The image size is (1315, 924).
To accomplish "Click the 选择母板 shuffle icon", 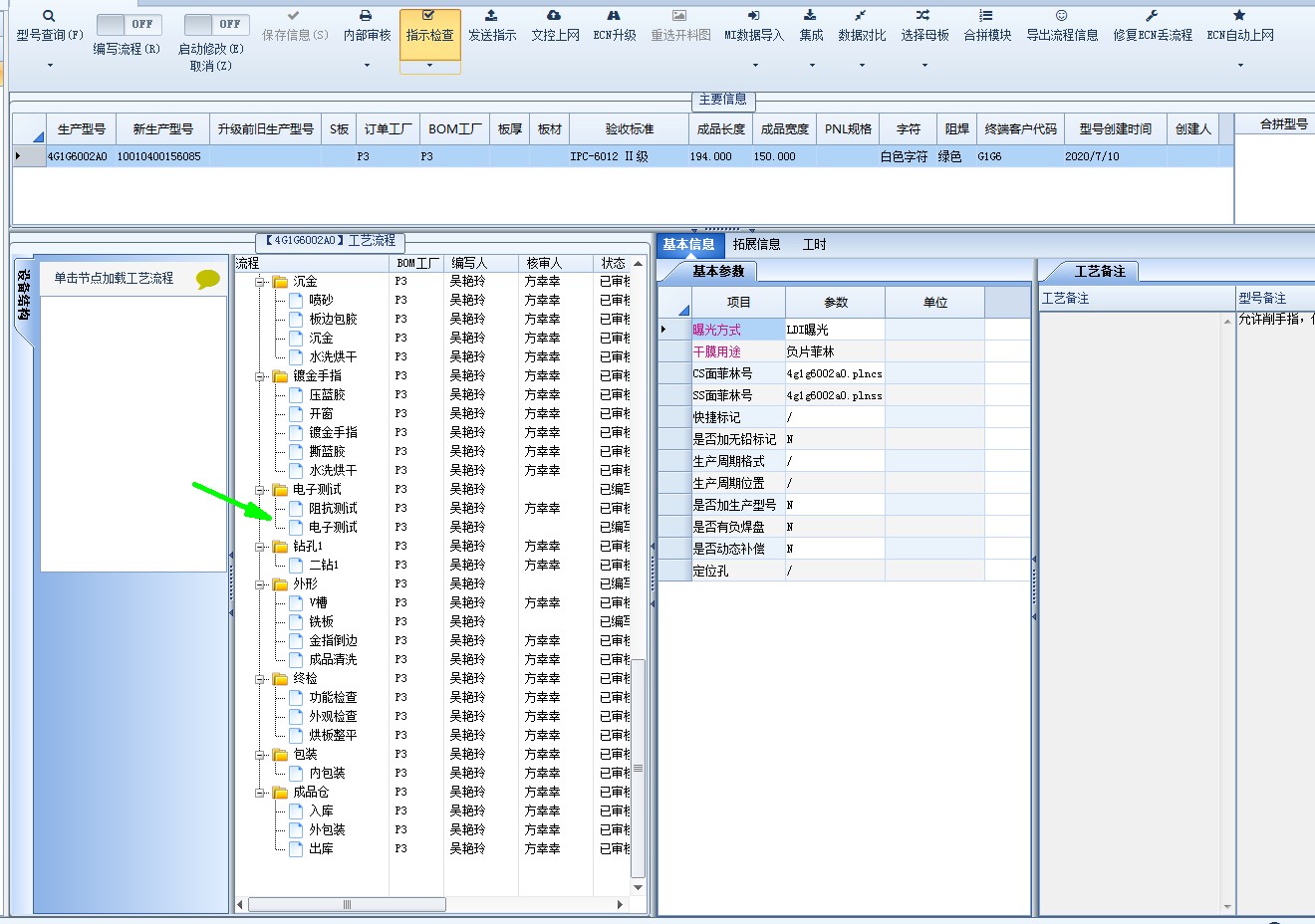I will [923, 16].
